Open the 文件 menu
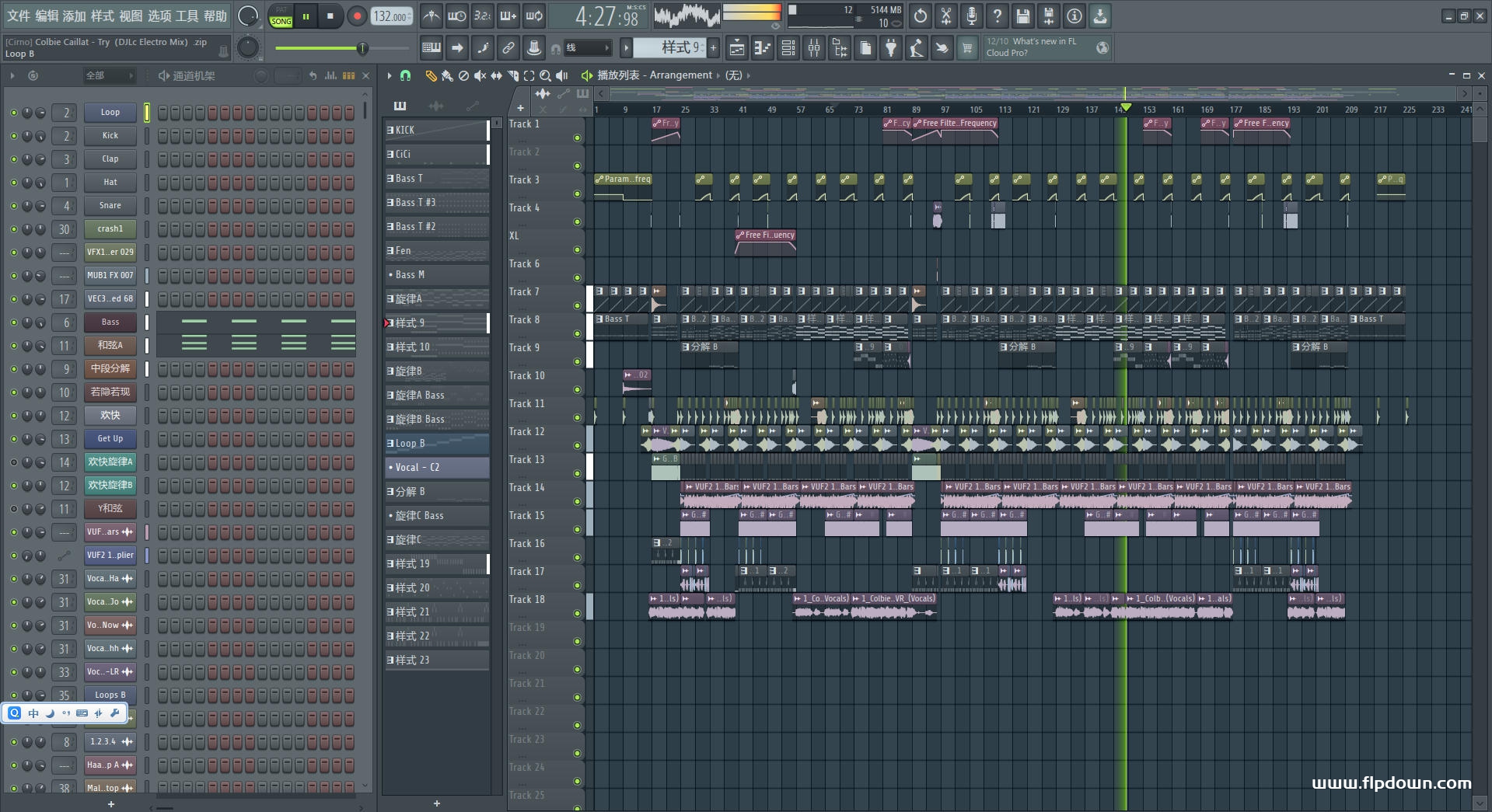The image size is (1492, 812). coord(18,16)
